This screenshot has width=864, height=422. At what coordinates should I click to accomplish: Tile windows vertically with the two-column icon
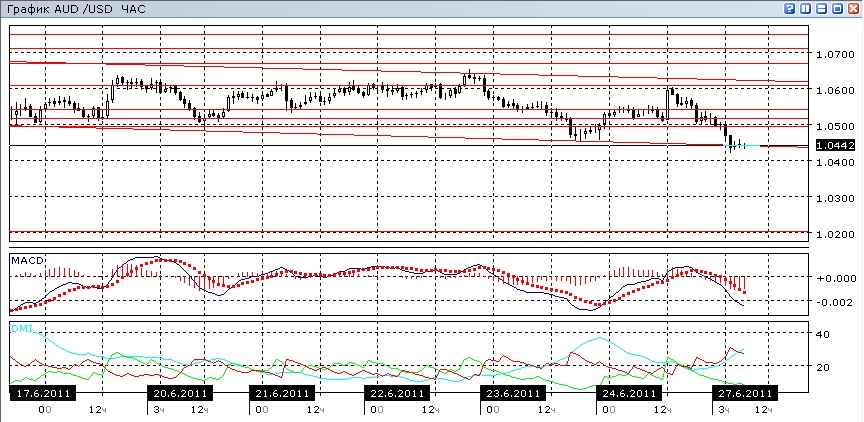[x=806, y=8]
